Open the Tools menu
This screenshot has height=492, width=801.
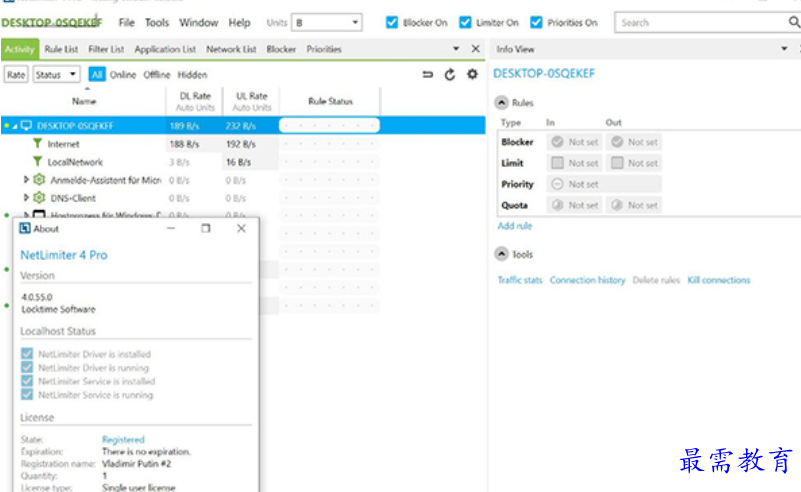(157, 22)
